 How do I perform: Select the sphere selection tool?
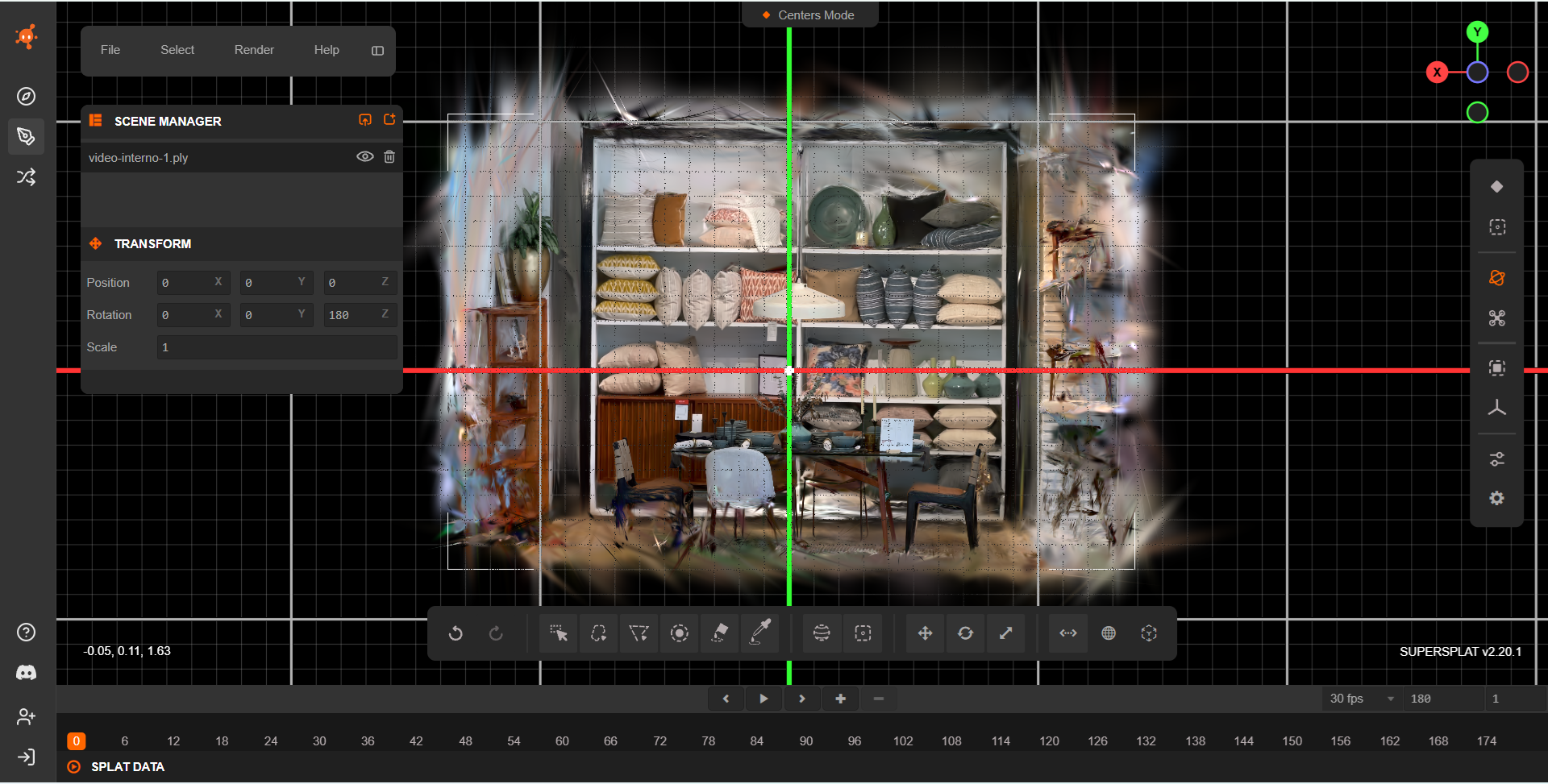[822, 634]
